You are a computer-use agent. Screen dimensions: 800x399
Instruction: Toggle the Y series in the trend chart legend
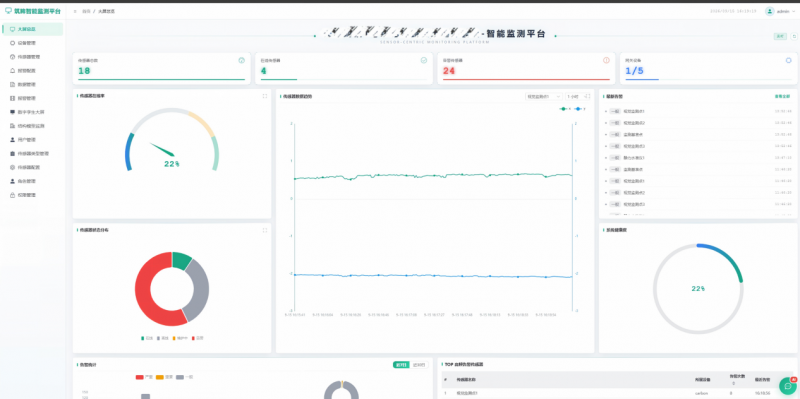tap(580, 109)
